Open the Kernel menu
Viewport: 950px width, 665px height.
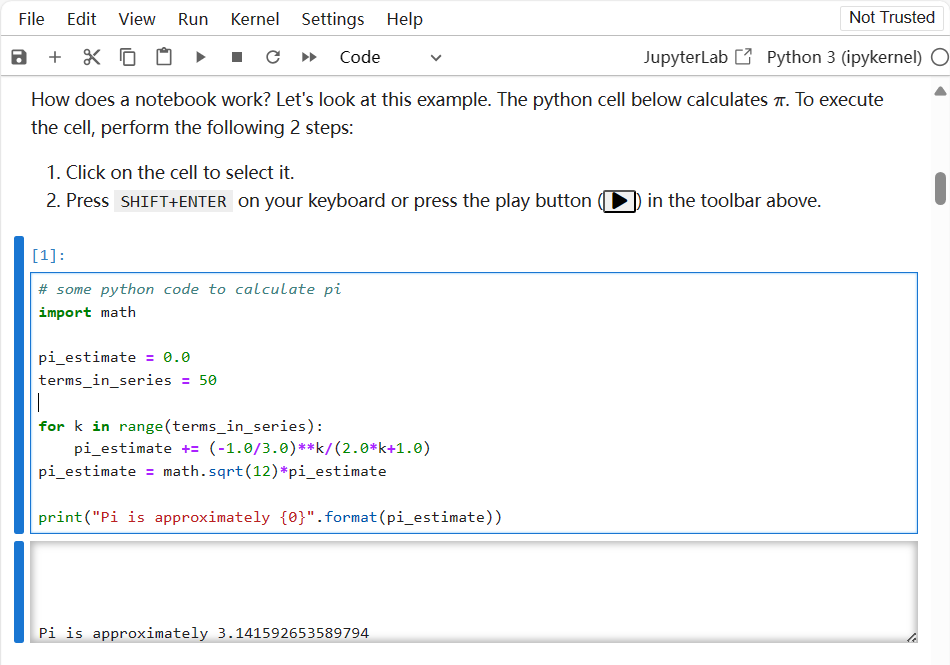(254, 18)
